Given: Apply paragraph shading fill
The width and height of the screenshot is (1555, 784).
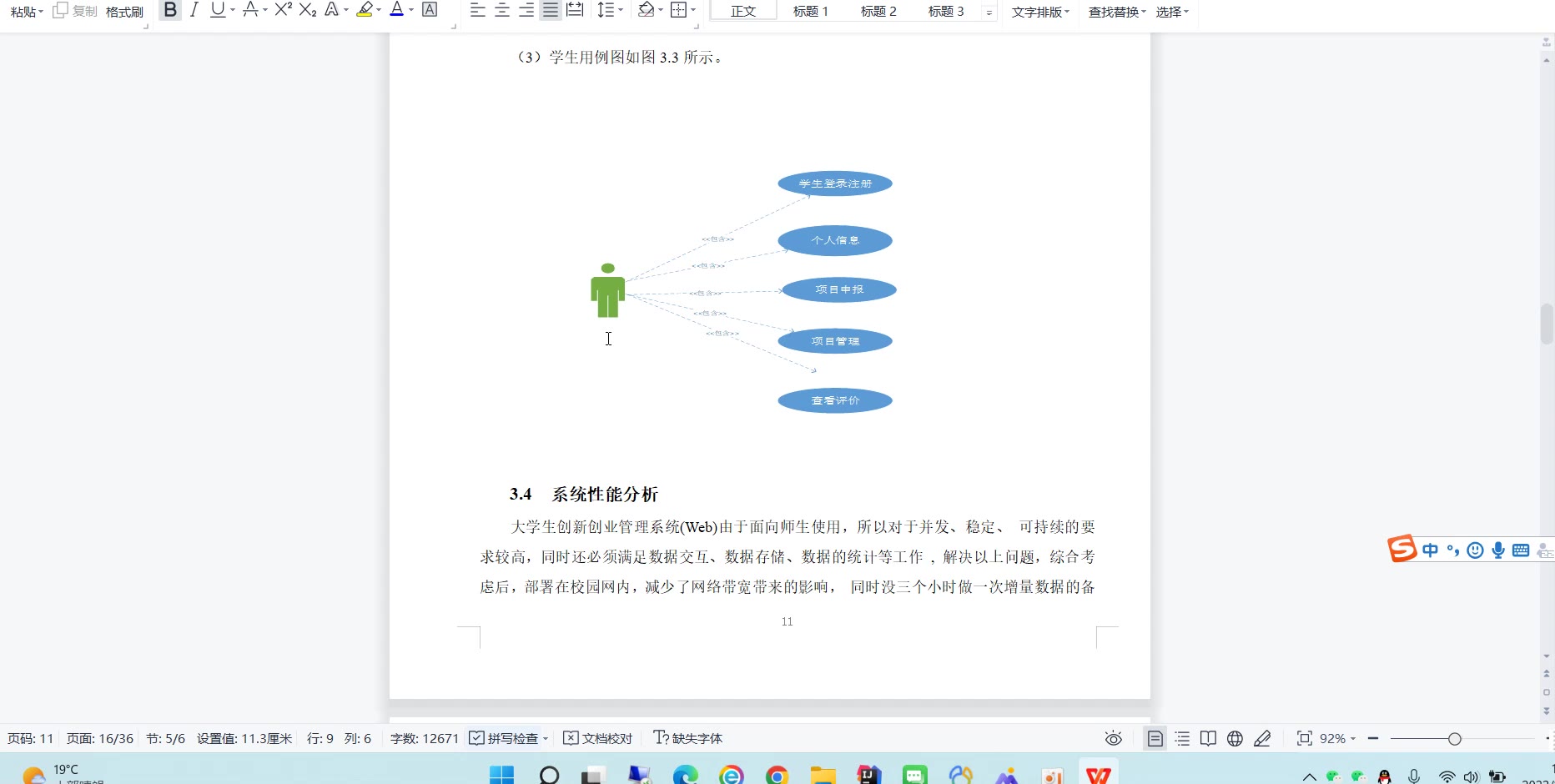Looking at the screenshot, I should [x=646, y=10].
